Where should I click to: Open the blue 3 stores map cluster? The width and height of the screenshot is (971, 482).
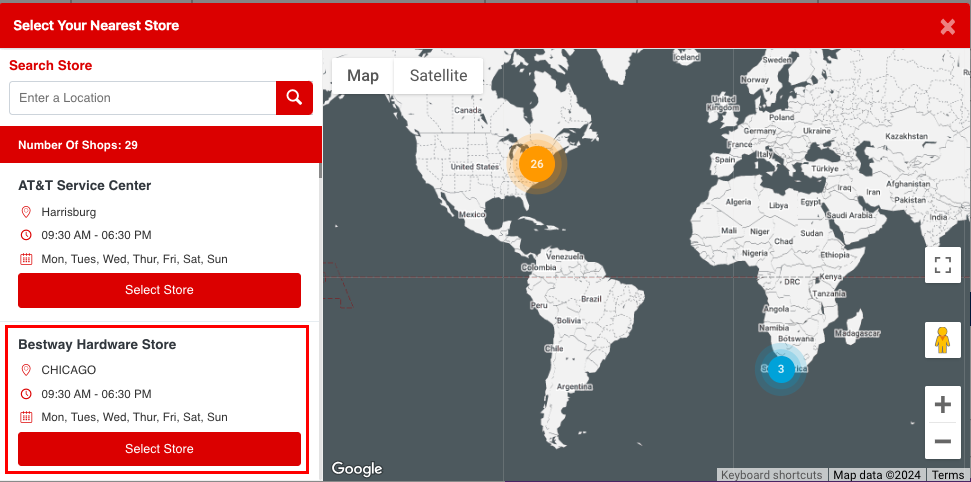pyautogui.click(x=781, y=369)
